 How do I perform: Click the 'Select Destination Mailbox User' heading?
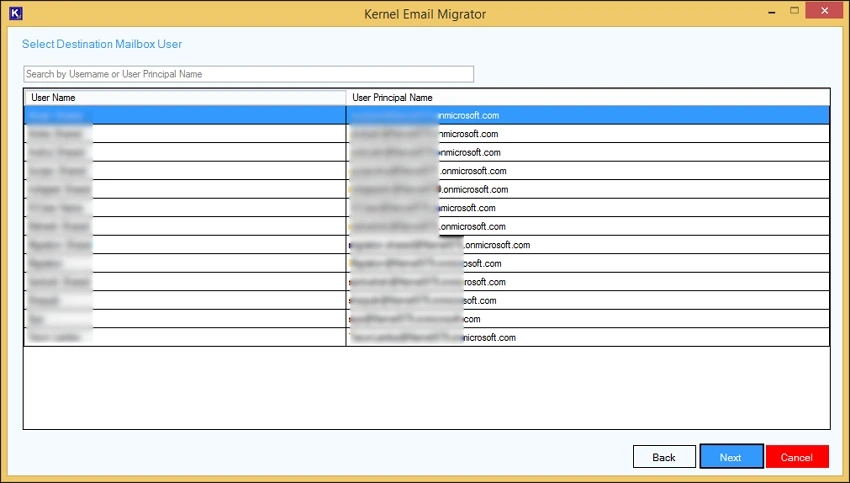[x=102, y=44]
